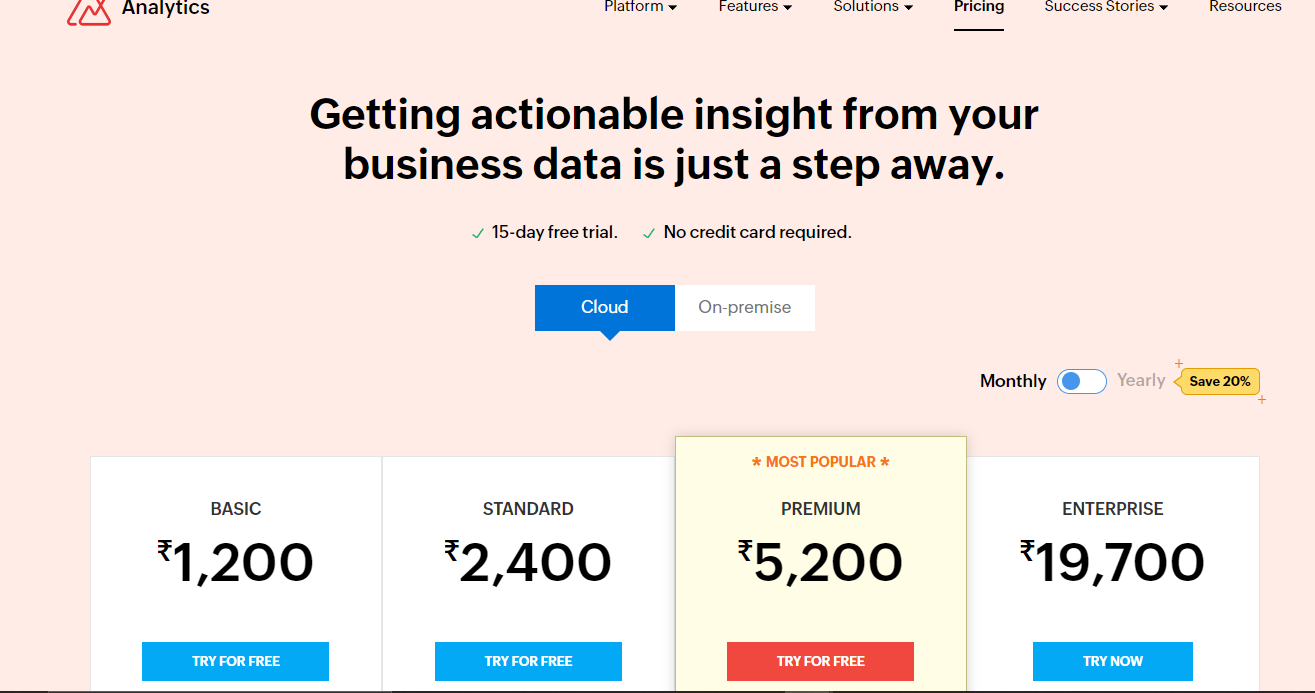Click the Premium plan price ₹5,200
Screen dimensions: 1315x693
click(x=820, y=562)
